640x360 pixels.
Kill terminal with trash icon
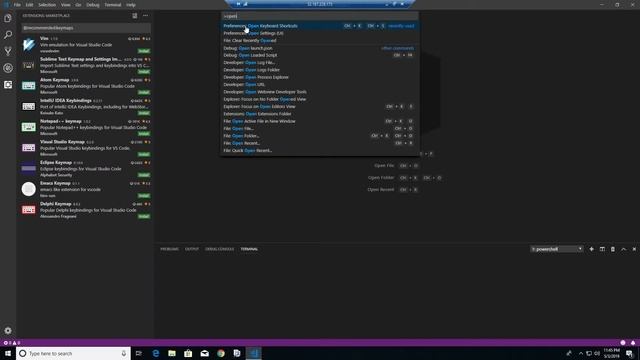613,249
